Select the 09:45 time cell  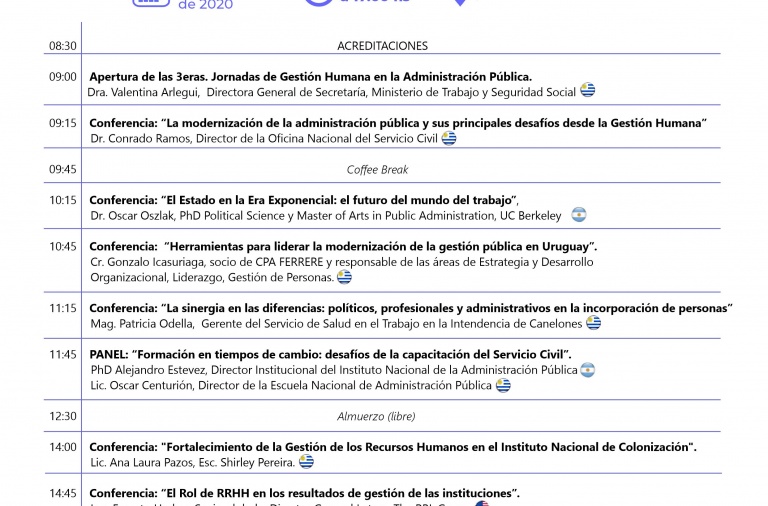(x=63, y=169)
